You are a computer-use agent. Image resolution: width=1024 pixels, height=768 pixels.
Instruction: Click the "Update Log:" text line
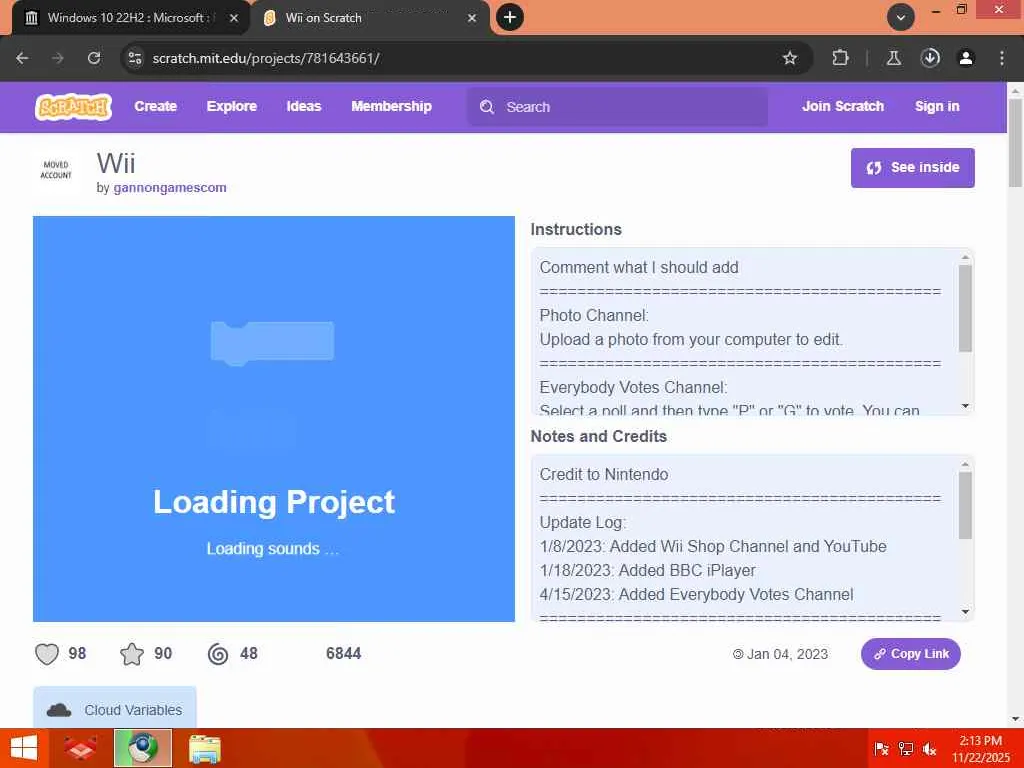583,523
